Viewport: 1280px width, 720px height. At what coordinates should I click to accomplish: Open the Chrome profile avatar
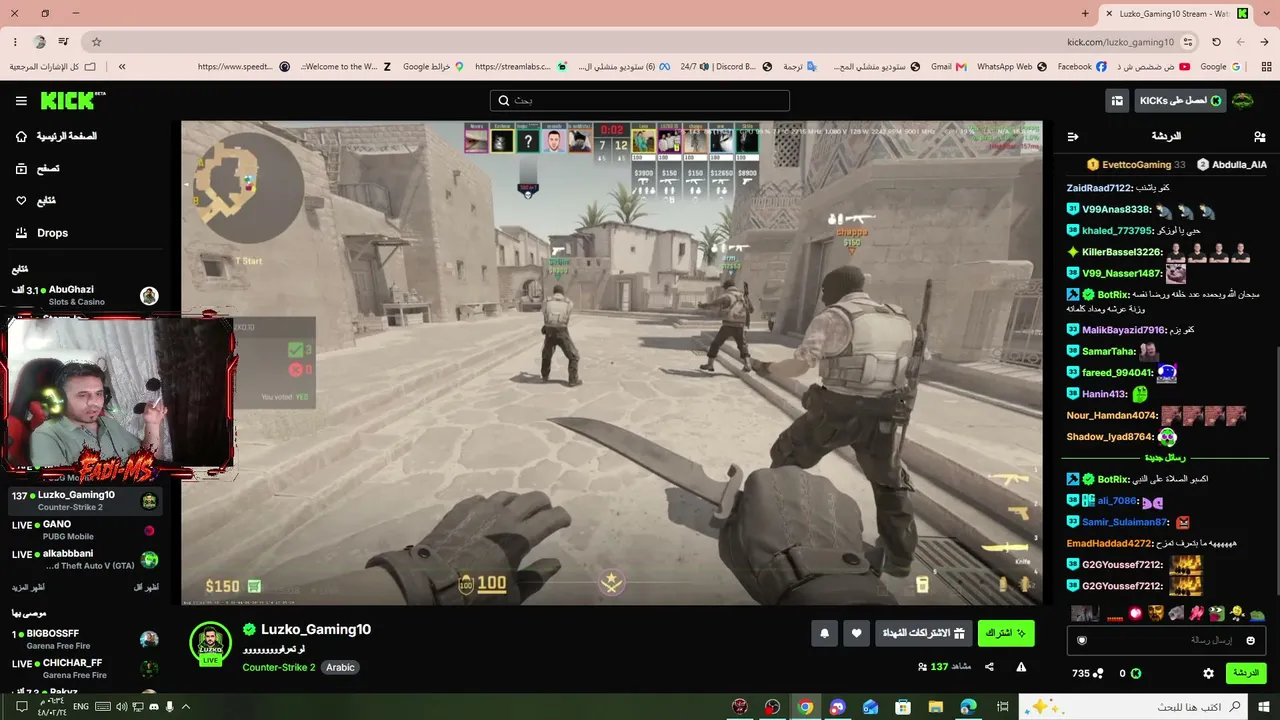click(x=39, y=42)
